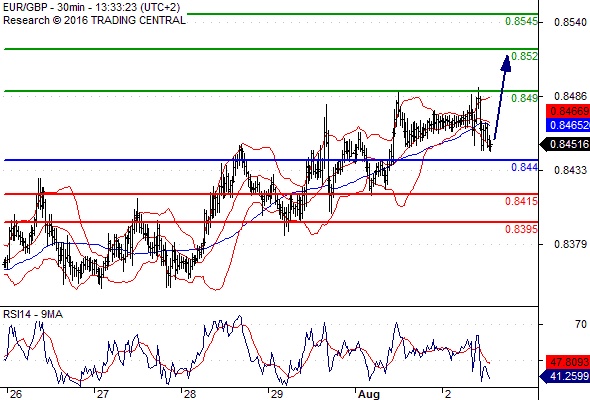Viewport: 590px width, 400px height.
Task: Click the EUR/GBP 30min chart title
Action: 91,7
